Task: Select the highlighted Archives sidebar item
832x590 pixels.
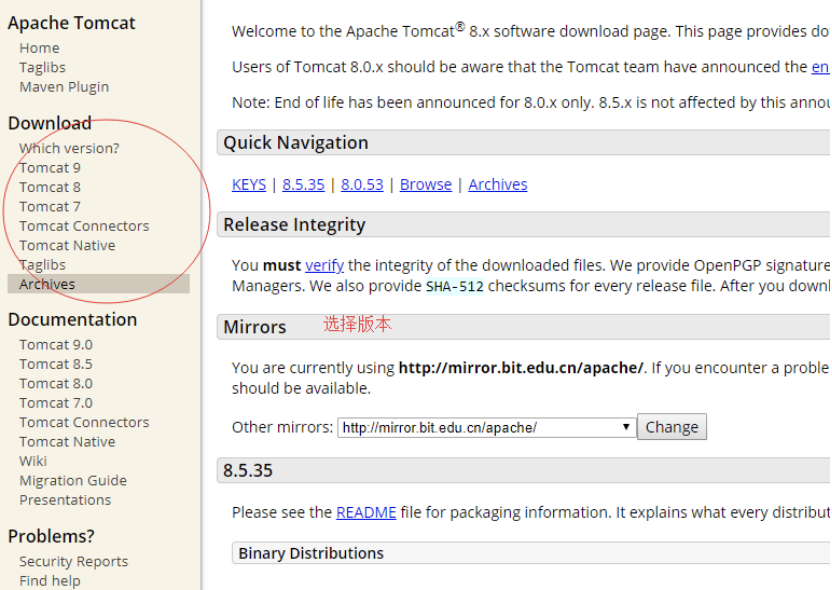Action: point(99,284)
